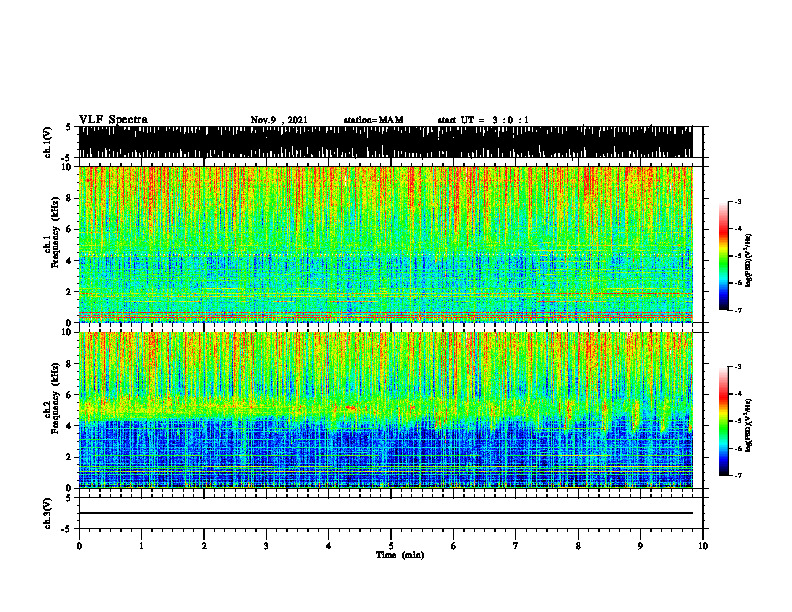Click the "8" kHz tick on ch.1 axis

click(70, 198)
